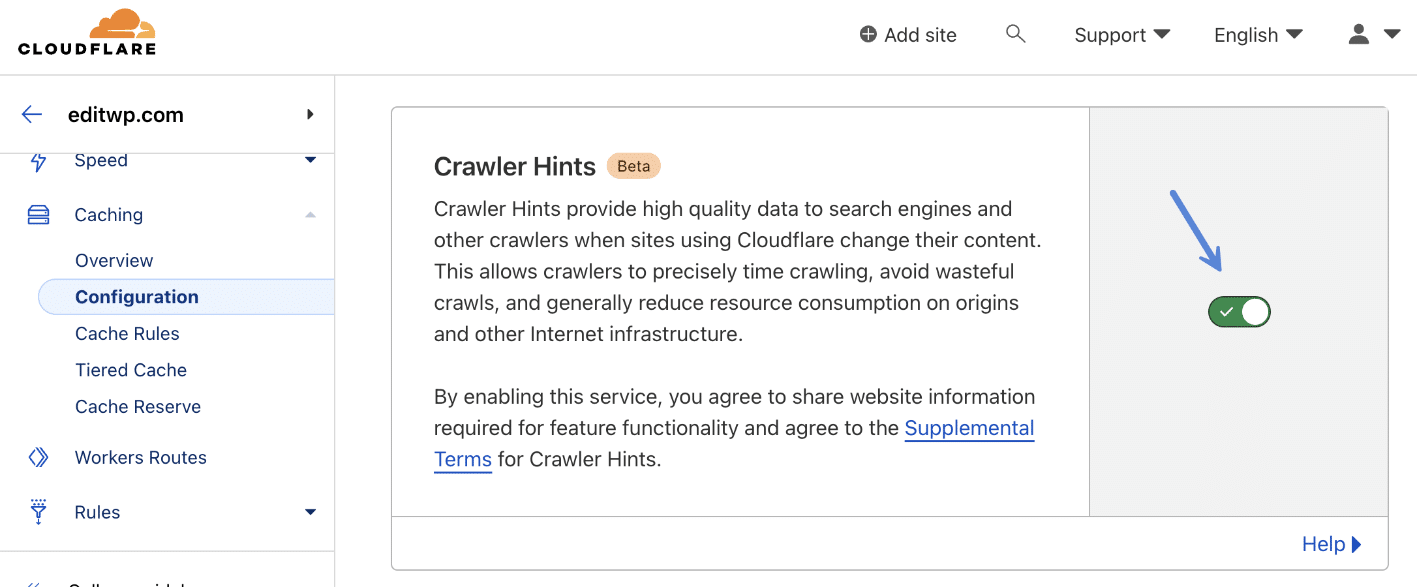Open the user account profile icon
This screenshot has width=1417, height=587.
[1358, 34]
